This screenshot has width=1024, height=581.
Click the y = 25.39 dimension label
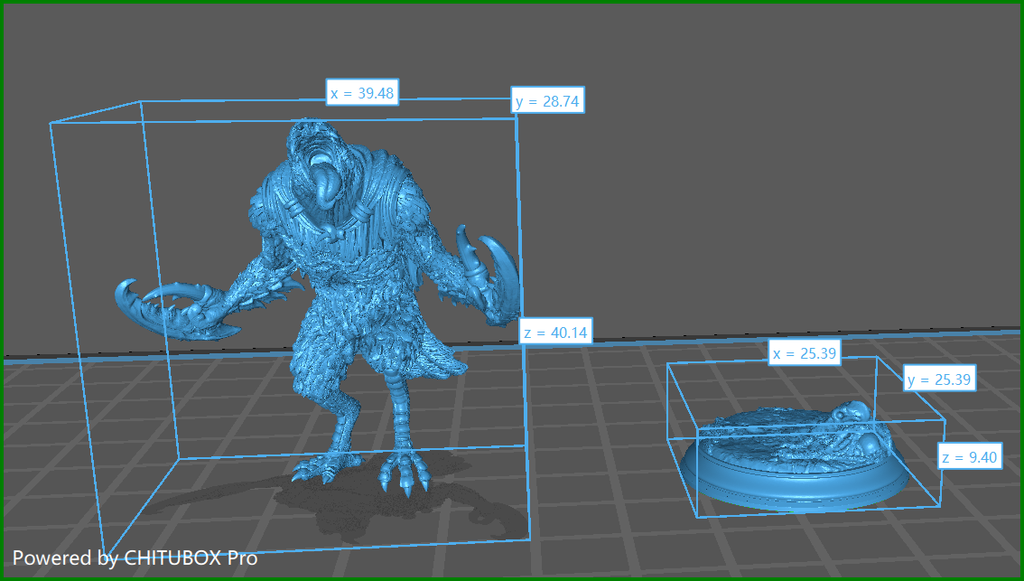tap(939, 379)
